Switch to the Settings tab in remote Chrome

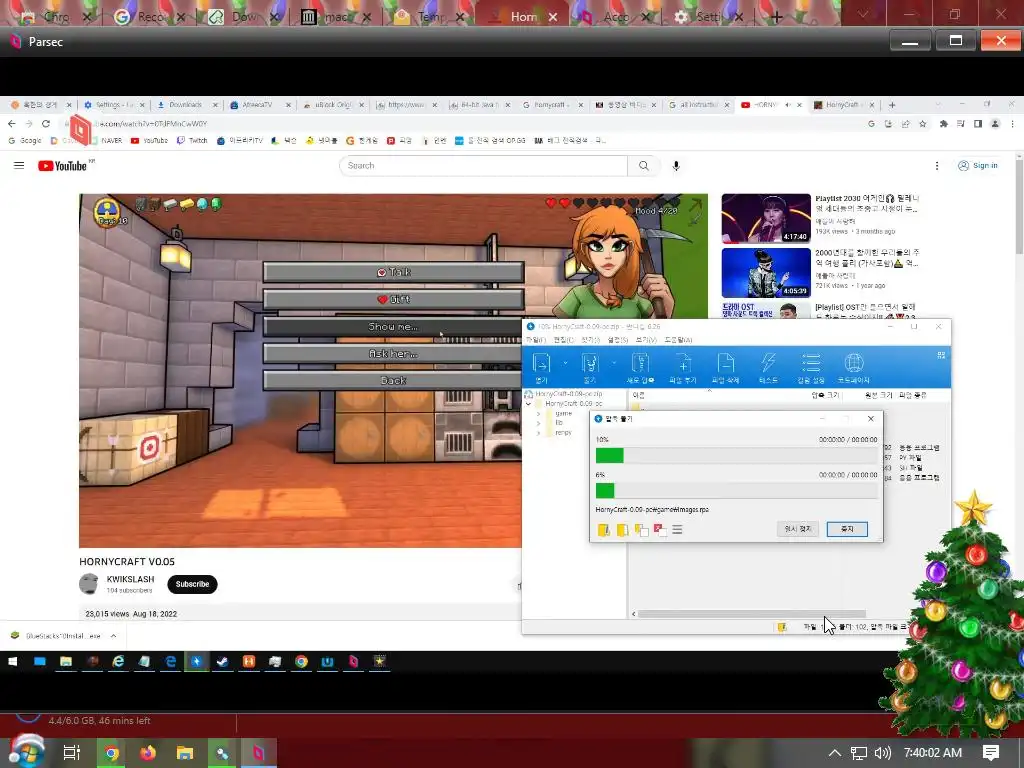[x=114, y=104]
